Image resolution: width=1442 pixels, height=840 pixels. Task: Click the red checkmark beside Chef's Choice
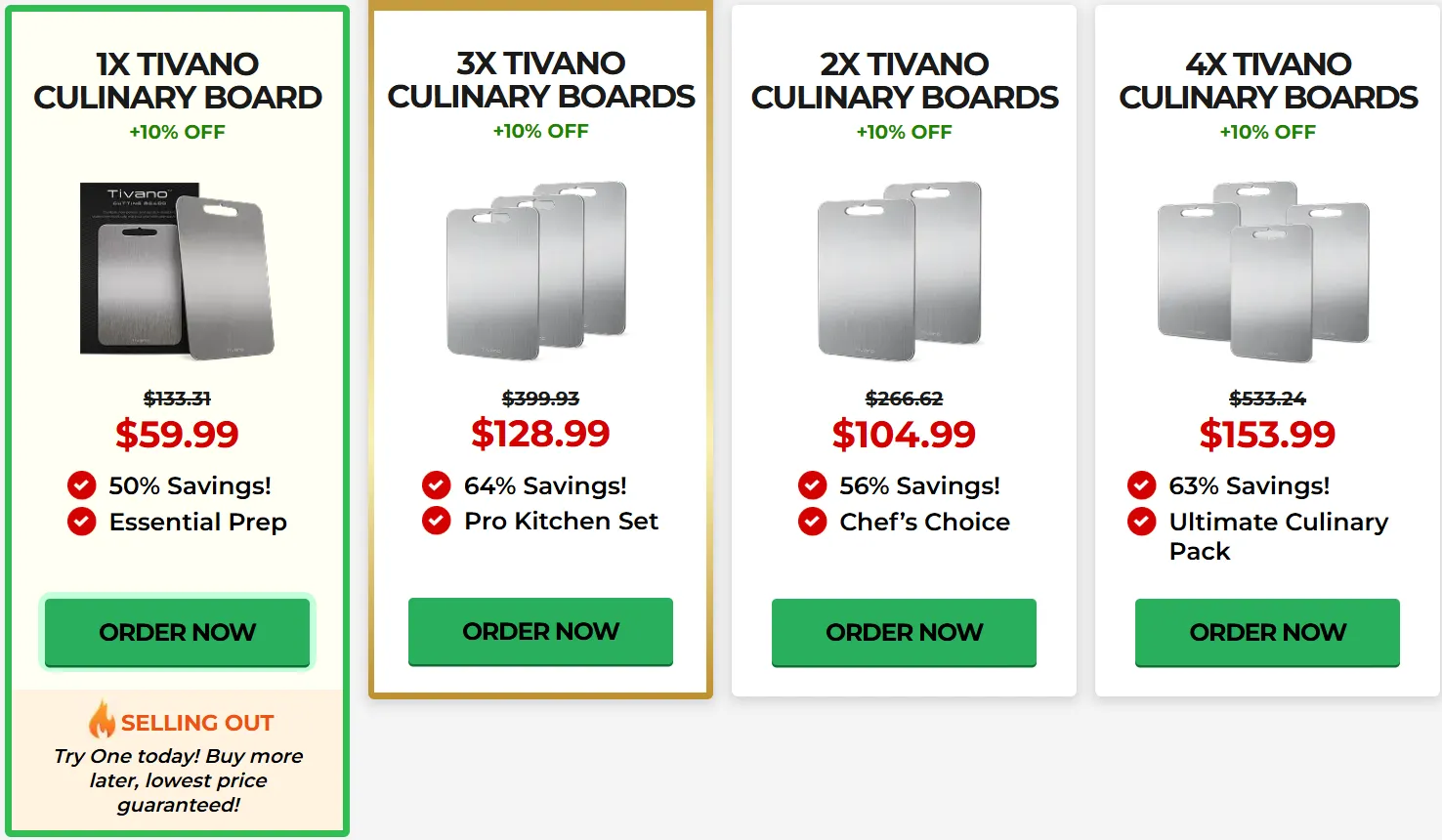click(812, 522)
